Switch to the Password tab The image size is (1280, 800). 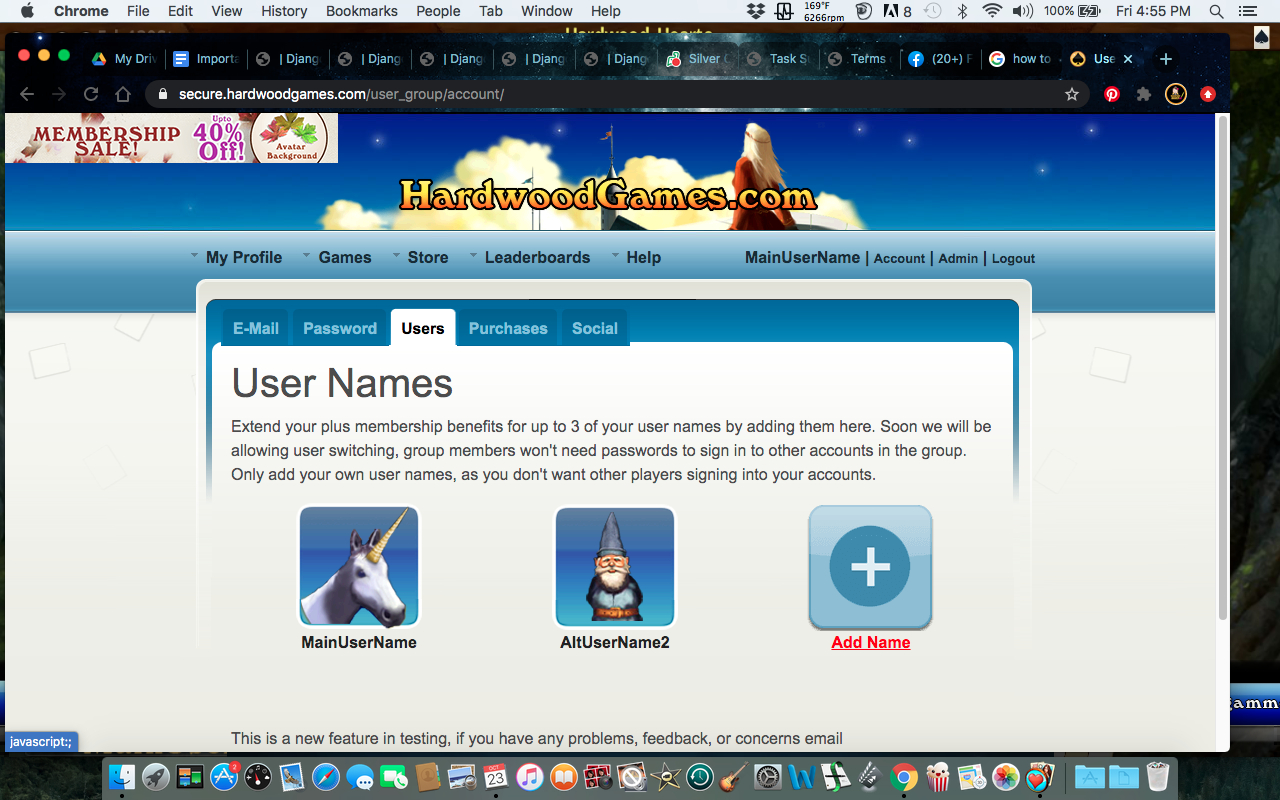point(340,328)
